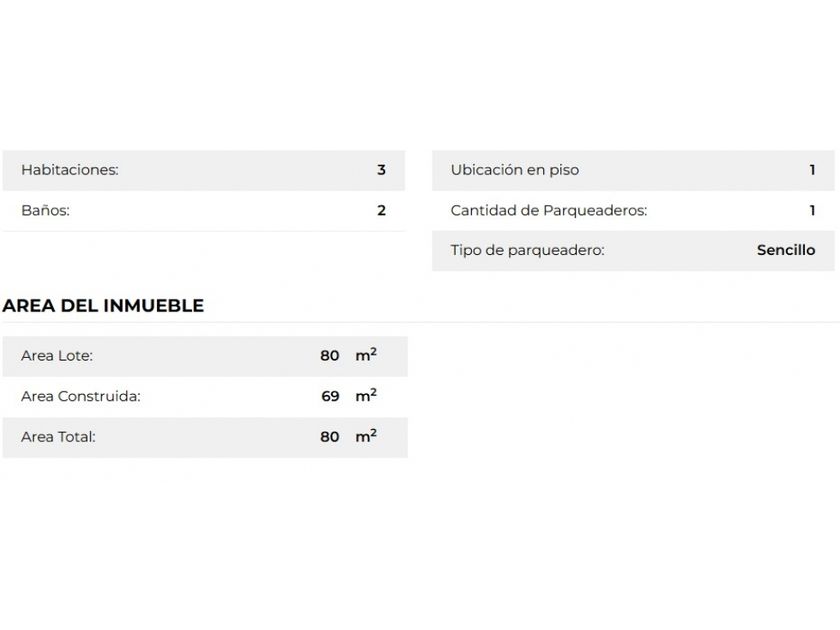Click the Habitaciones label

coord(70,170)
